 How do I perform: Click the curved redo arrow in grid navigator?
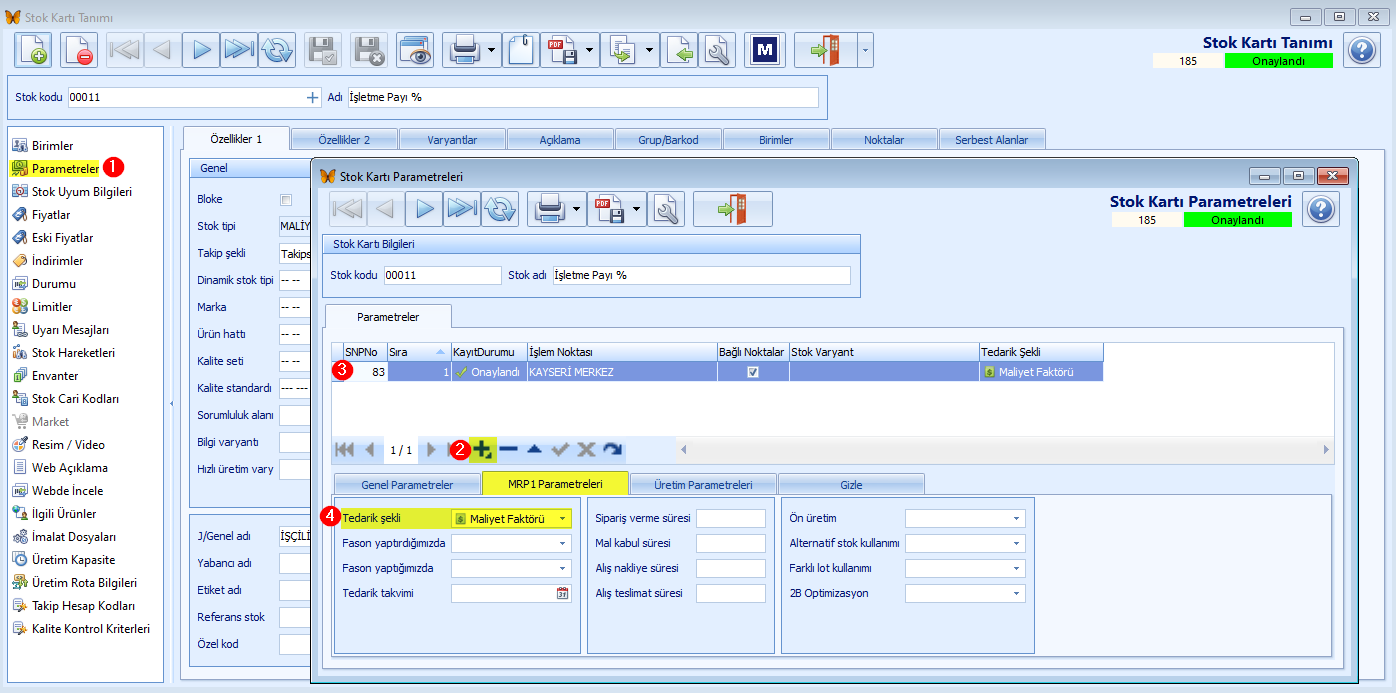tap(612, 450)
